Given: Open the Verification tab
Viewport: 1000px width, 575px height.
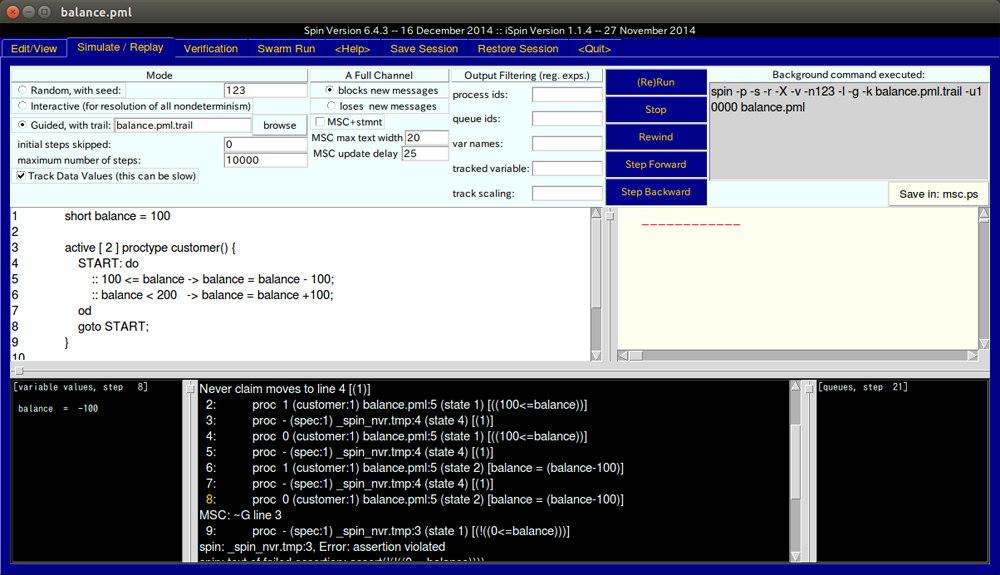Looking at the screenshot, I should [210, 48].
